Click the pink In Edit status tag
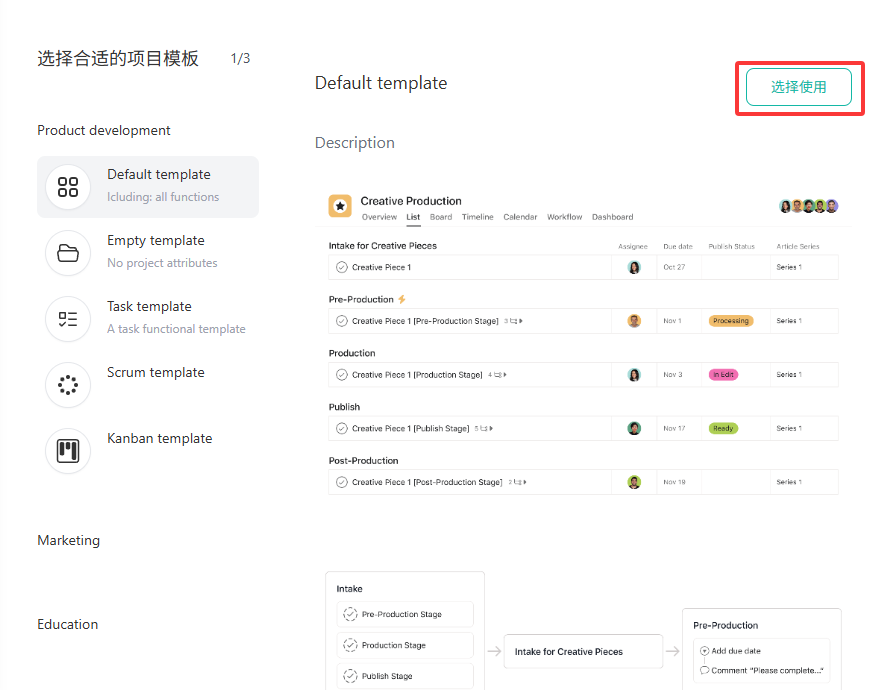This screenshot has width=875, height=690. [x=723, y=375]
